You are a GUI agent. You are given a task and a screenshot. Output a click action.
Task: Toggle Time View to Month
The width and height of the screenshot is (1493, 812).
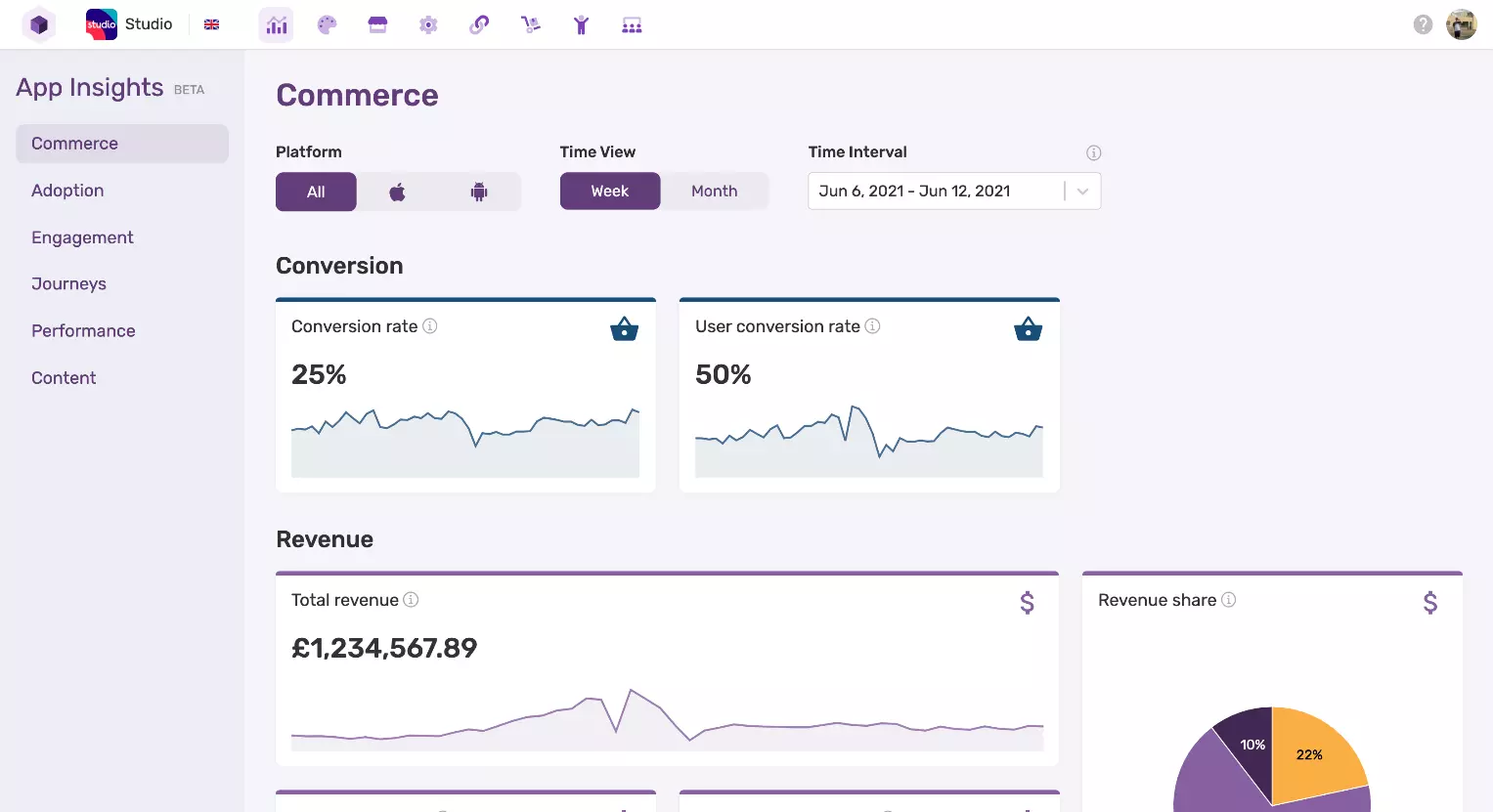tap(715, 191)
